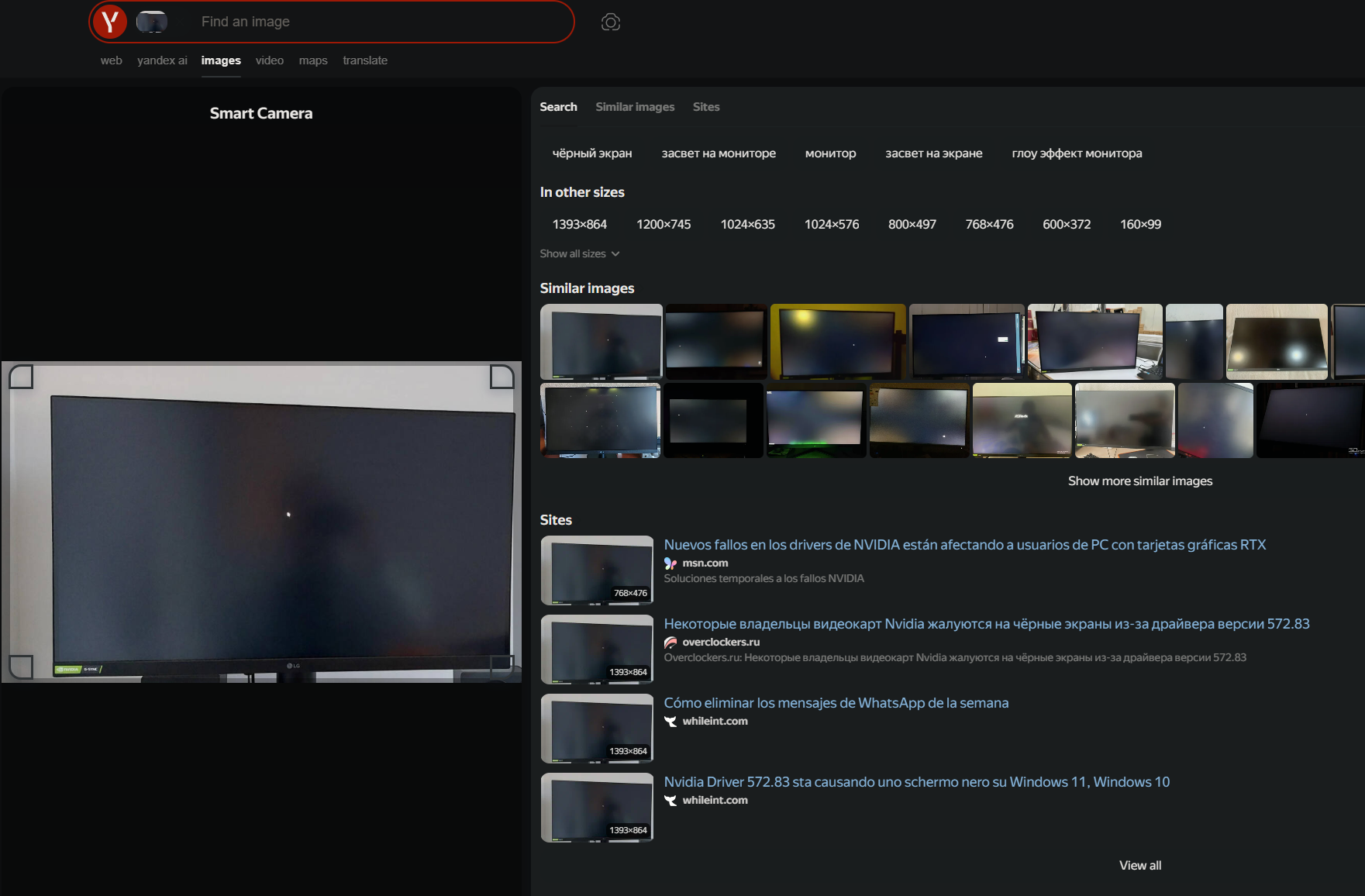
Task: Expand "Show all sizes" dropdown
Action: click(x=580, y=254)
